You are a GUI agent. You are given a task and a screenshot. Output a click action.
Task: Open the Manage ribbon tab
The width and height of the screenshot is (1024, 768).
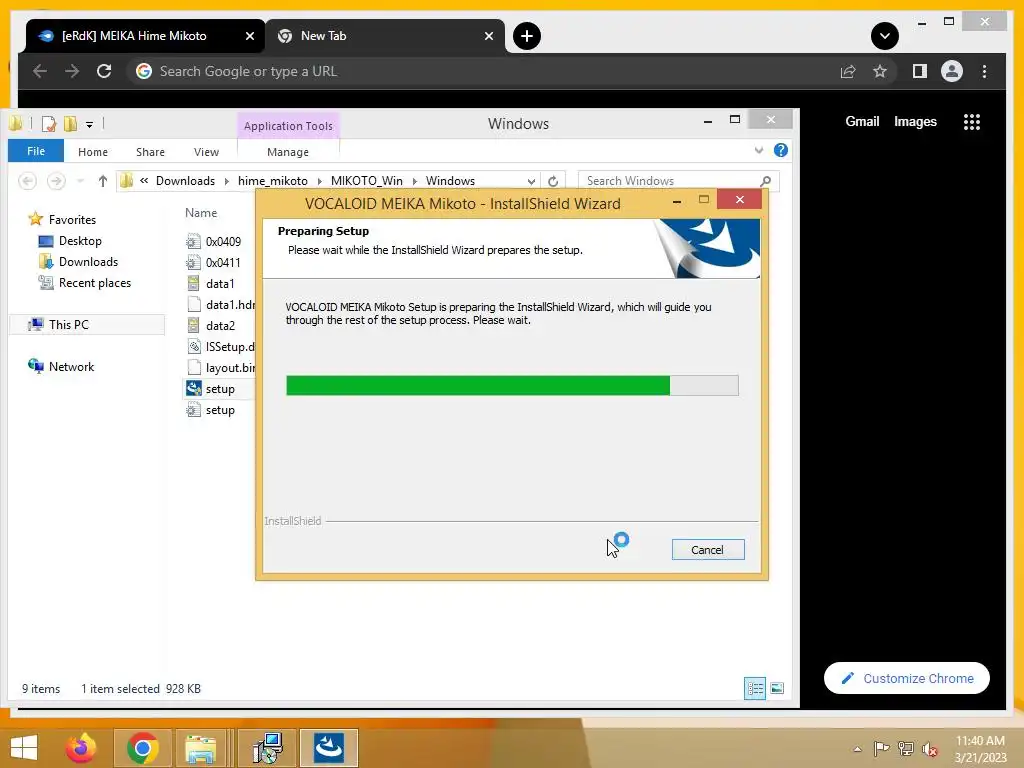[288, 152]
